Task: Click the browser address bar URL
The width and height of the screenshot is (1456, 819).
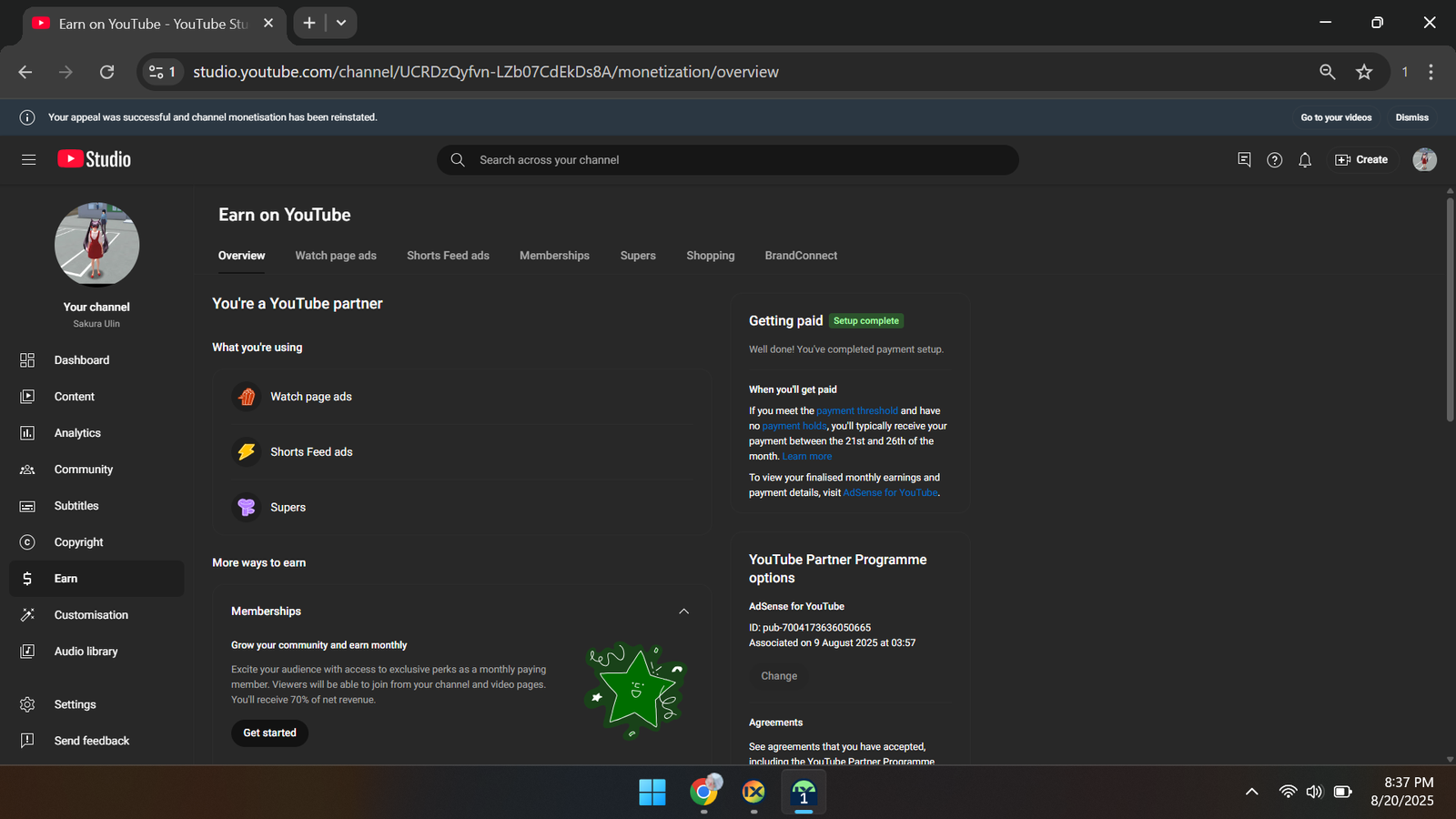Action: [x=486, y=72]
